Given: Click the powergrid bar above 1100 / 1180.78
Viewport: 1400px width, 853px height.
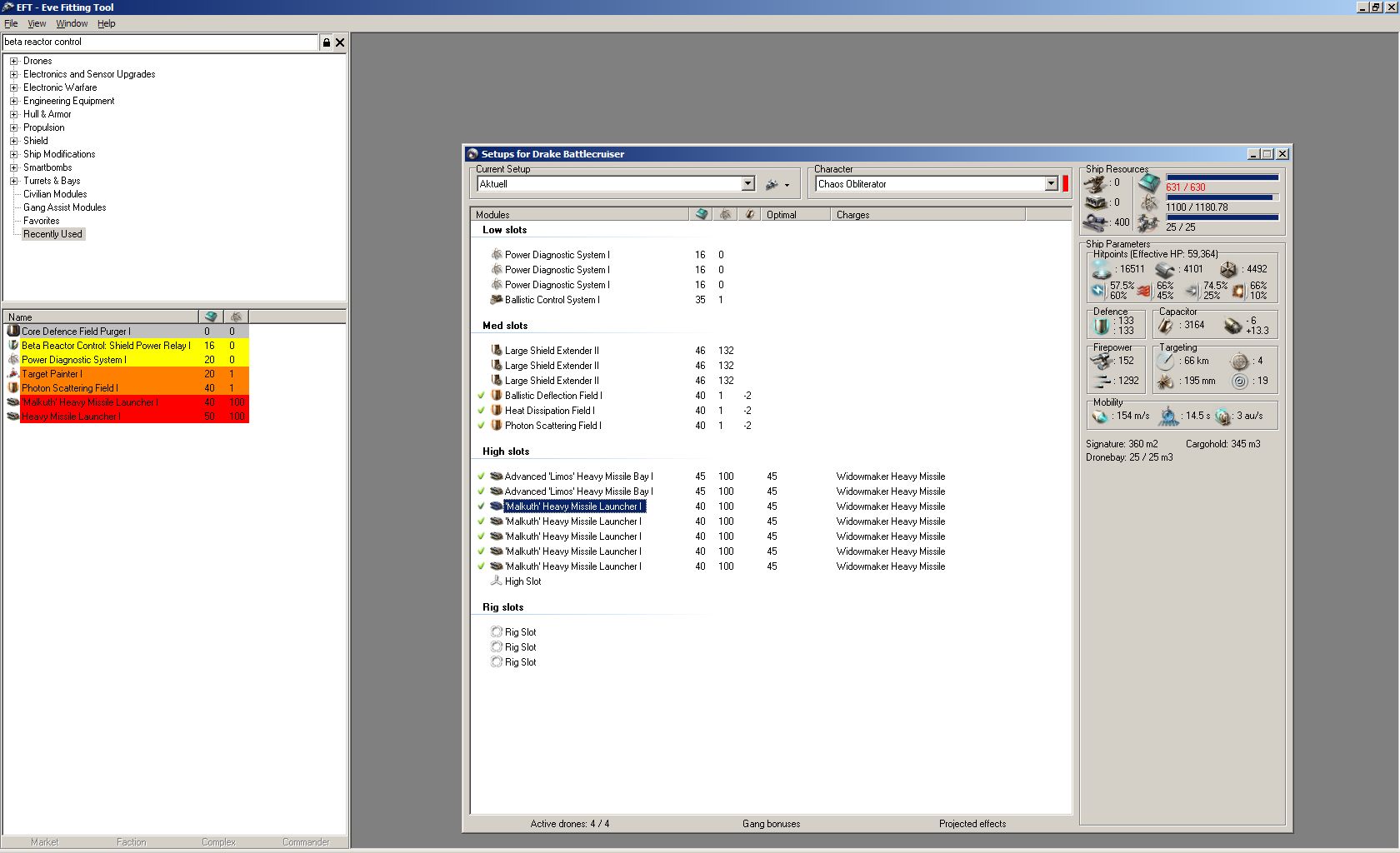Looking at the screenshot, I should (x=1222, y=197).
